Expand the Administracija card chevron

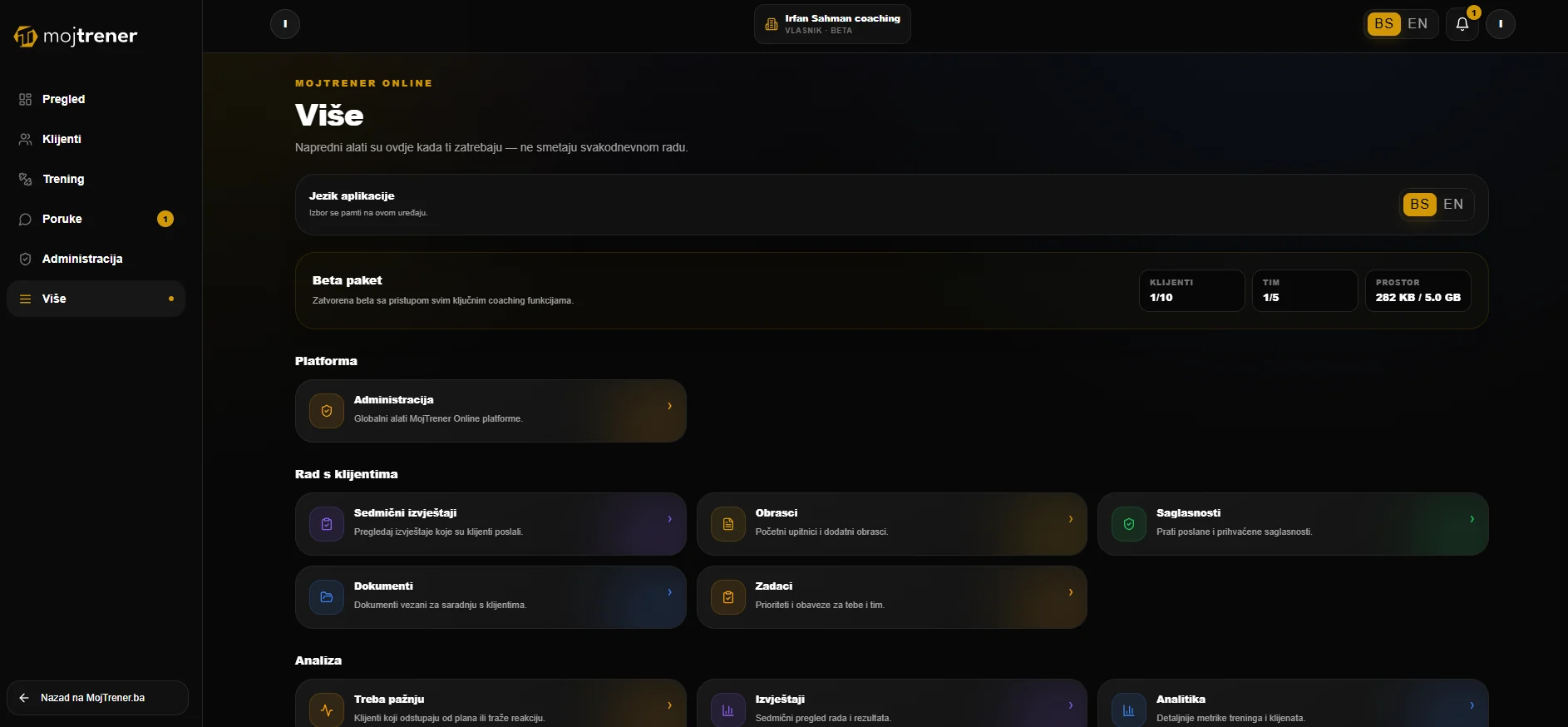669,406
